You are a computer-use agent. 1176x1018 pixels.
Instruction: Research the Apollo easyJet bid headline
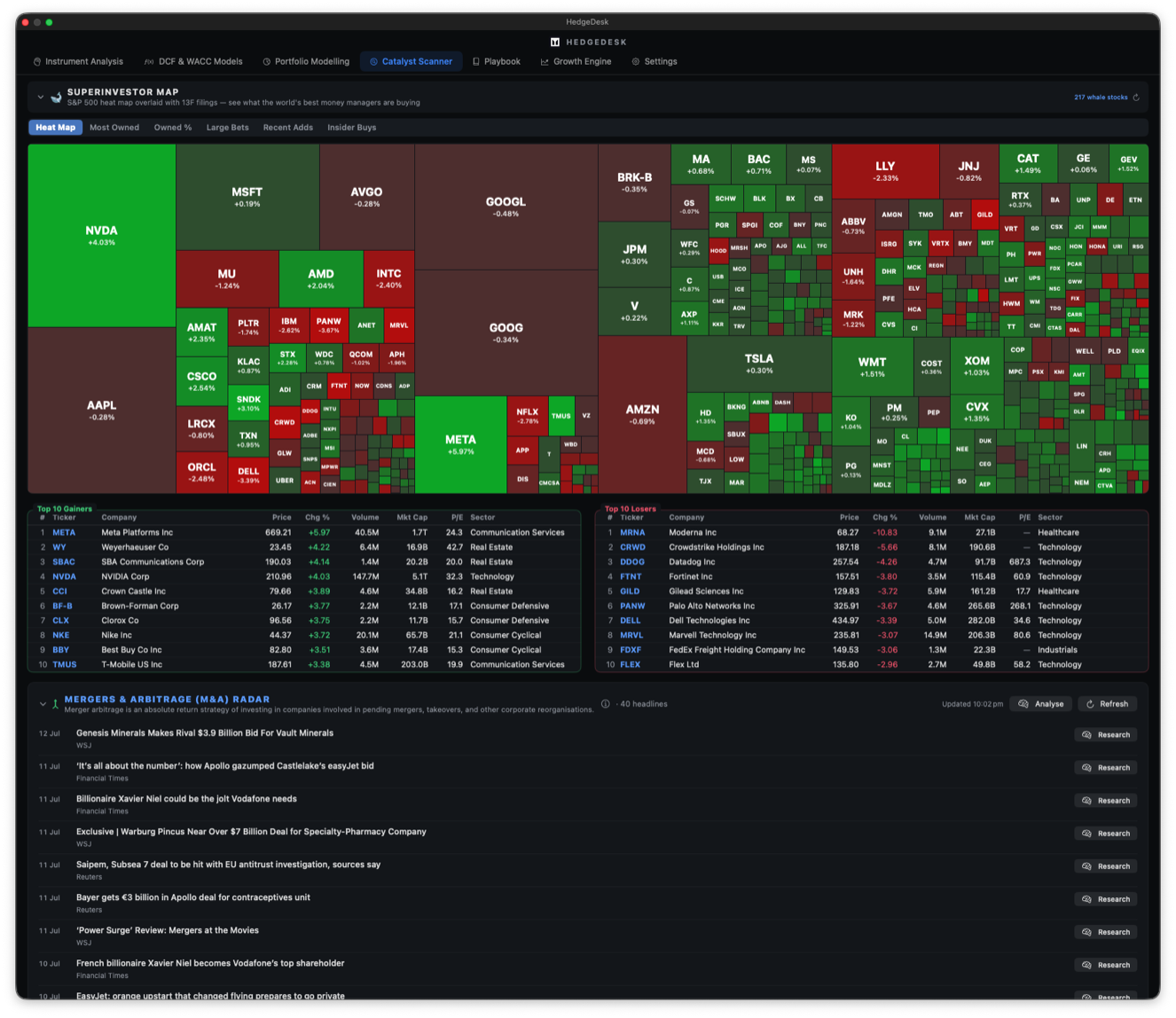(x=1105, y=768)
